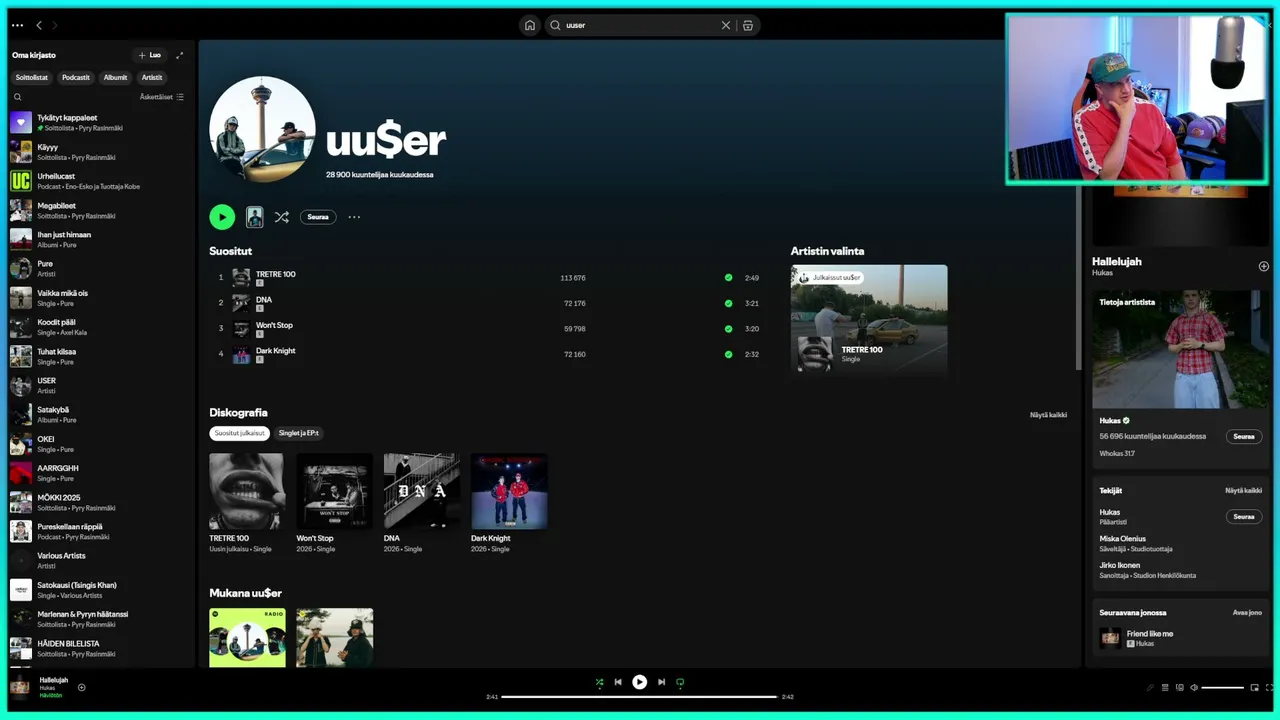Toggle the saved checkmark for DNA track

(728, 303)
